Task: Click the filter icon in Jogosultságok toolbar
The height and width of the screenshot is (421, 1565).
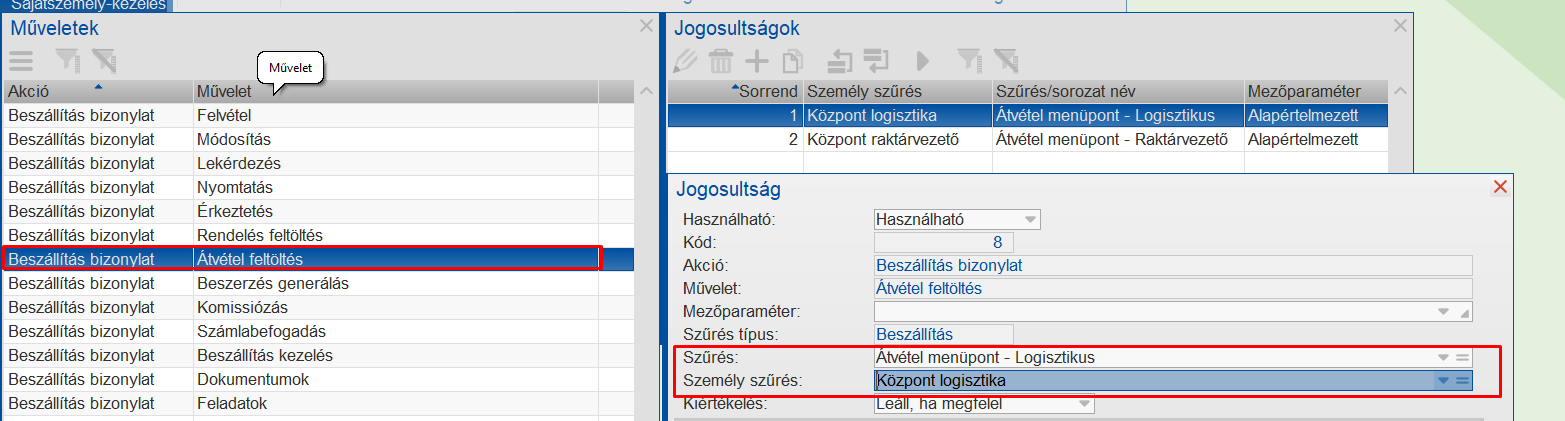Action: coord(968,61)
